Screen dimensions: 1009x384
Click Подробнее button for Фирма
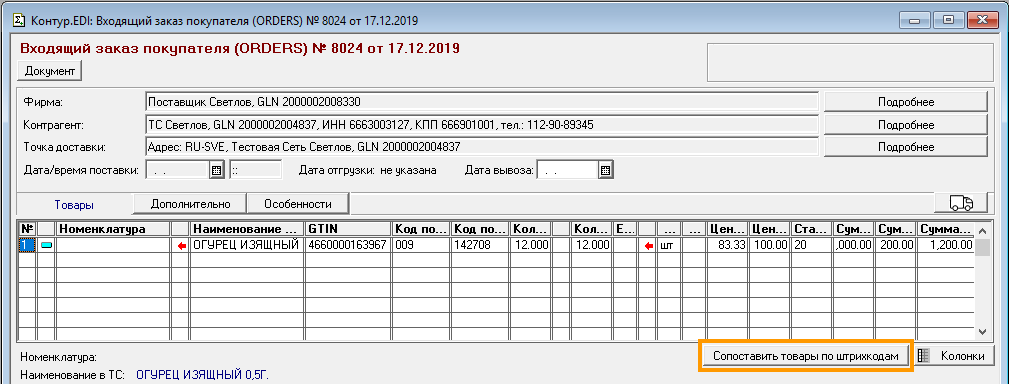pyautogui.click(x=905, y=102)
